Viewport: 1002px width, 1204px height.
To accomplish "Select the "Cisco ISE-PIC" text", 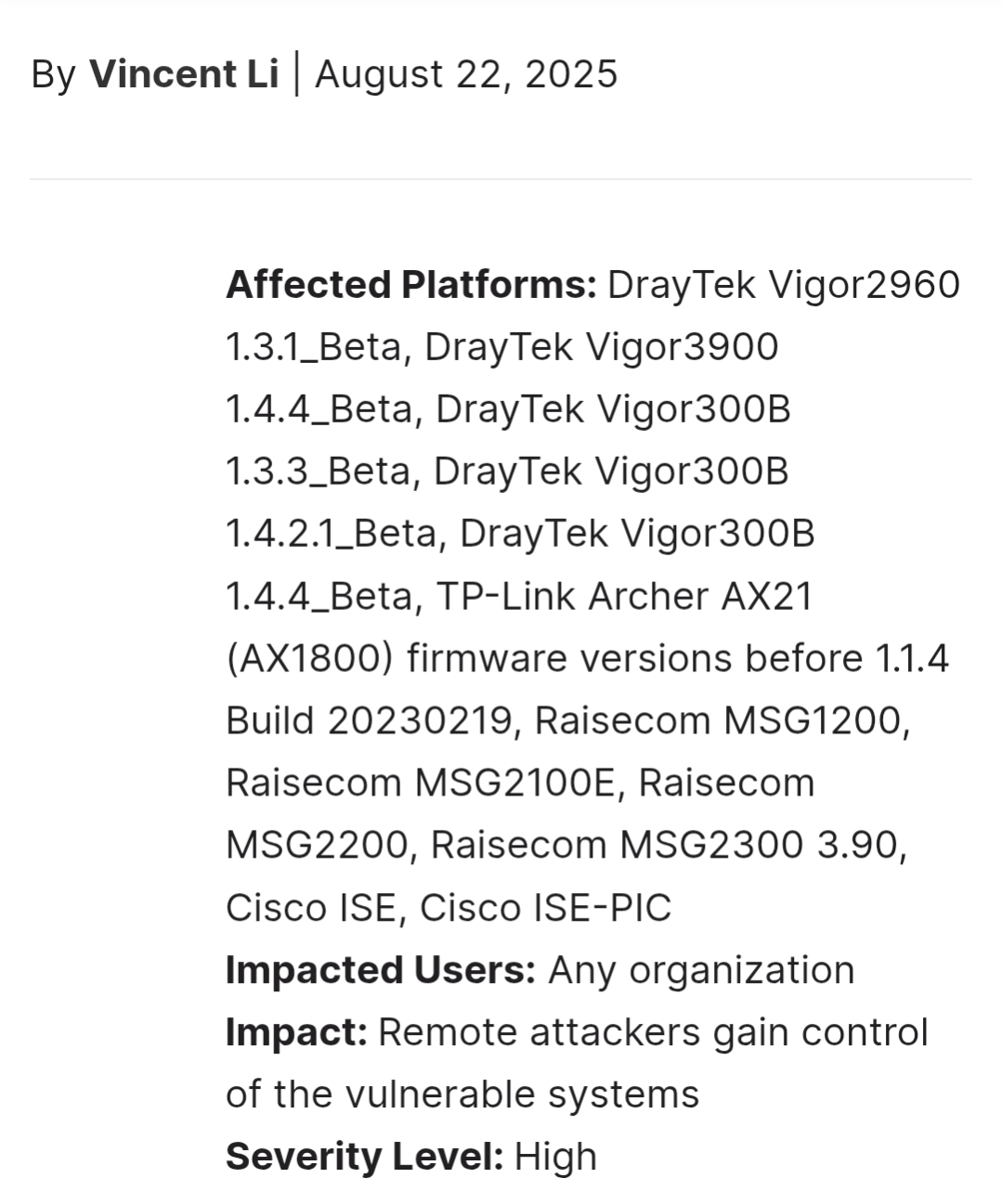I will [545, 907].
